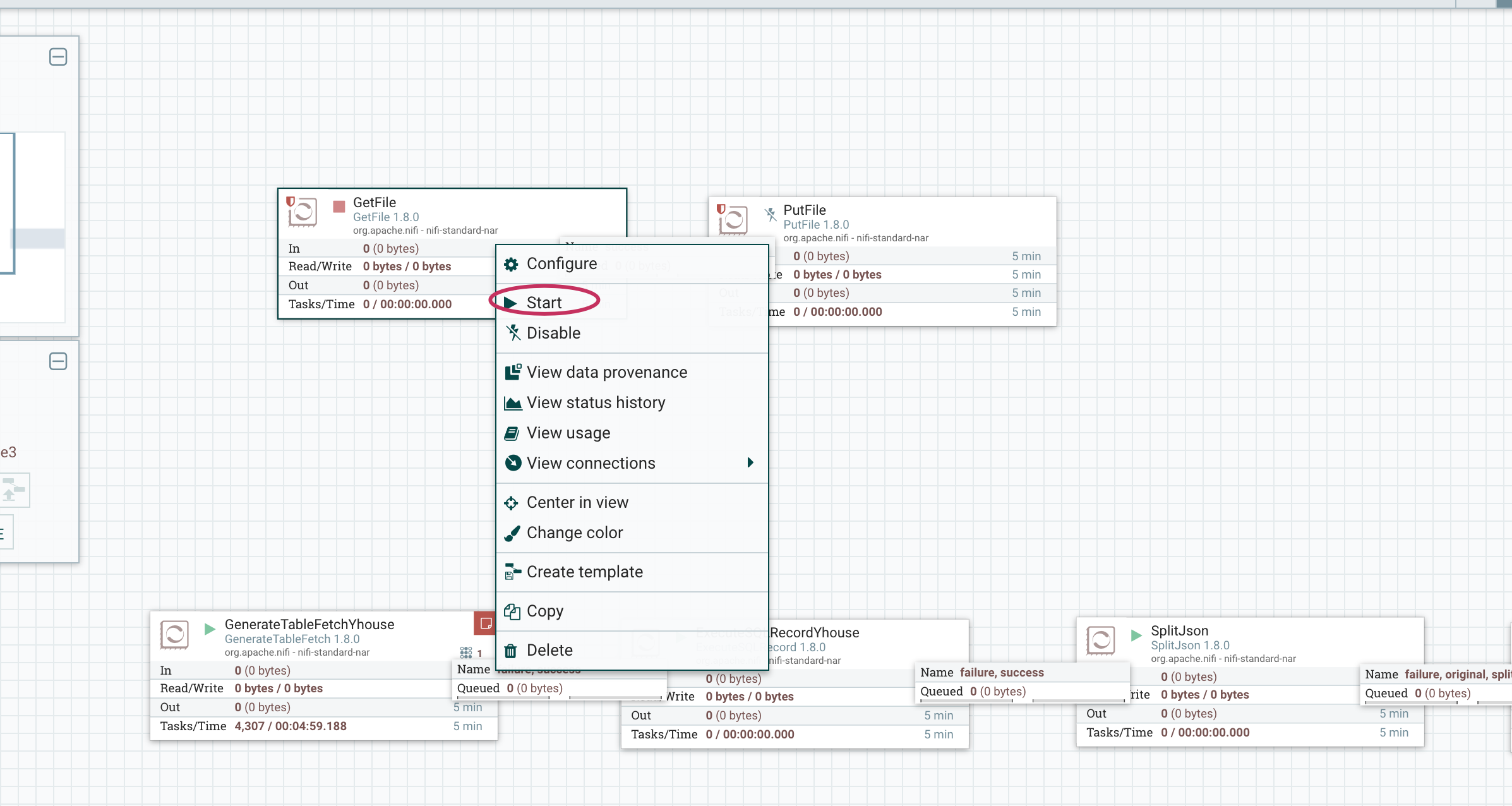This screenshot has width=1512, height=806.
Task: Click the View usage book icon
Action: (512, 433)
